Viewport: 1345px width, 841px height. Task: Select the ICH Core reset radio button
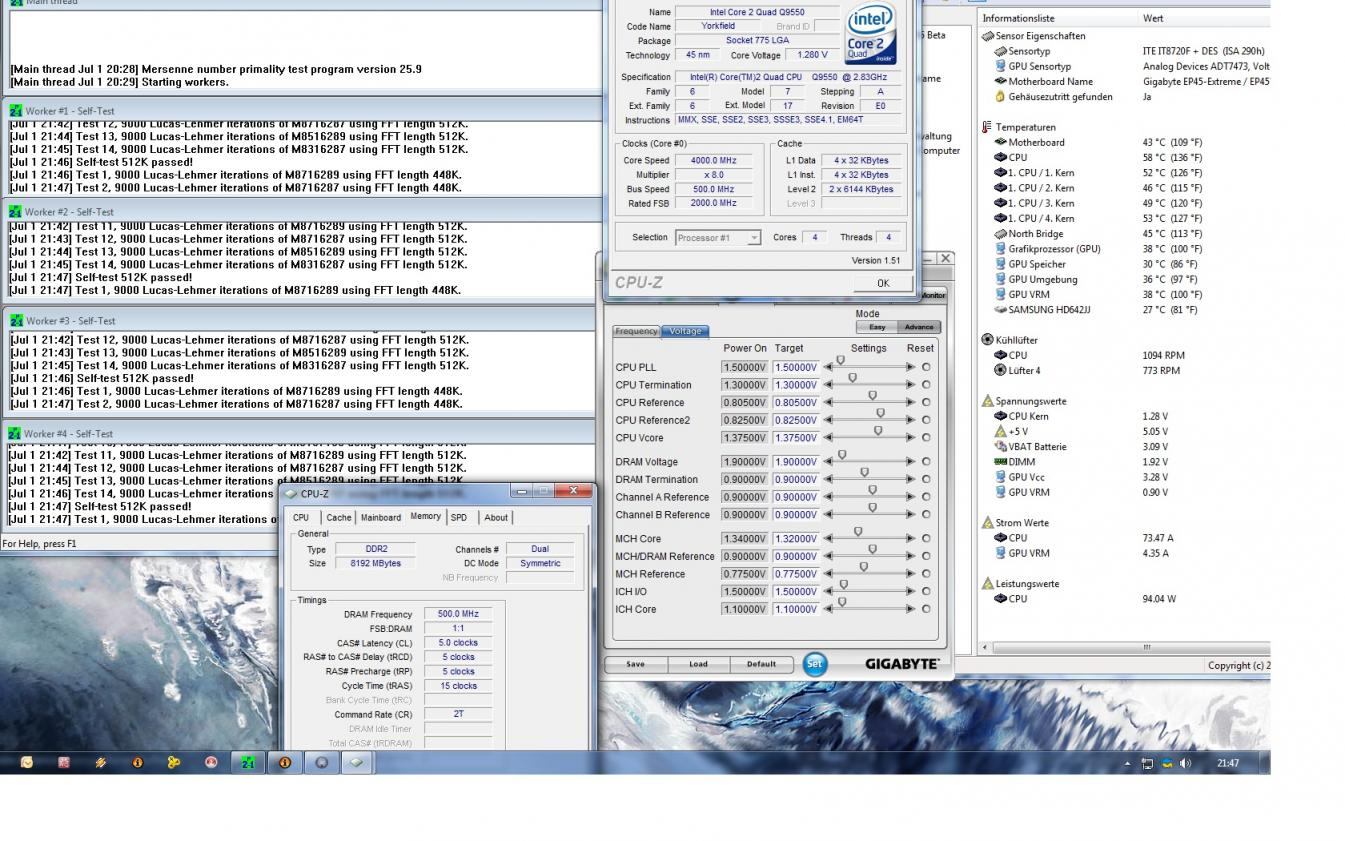[926, 609]
